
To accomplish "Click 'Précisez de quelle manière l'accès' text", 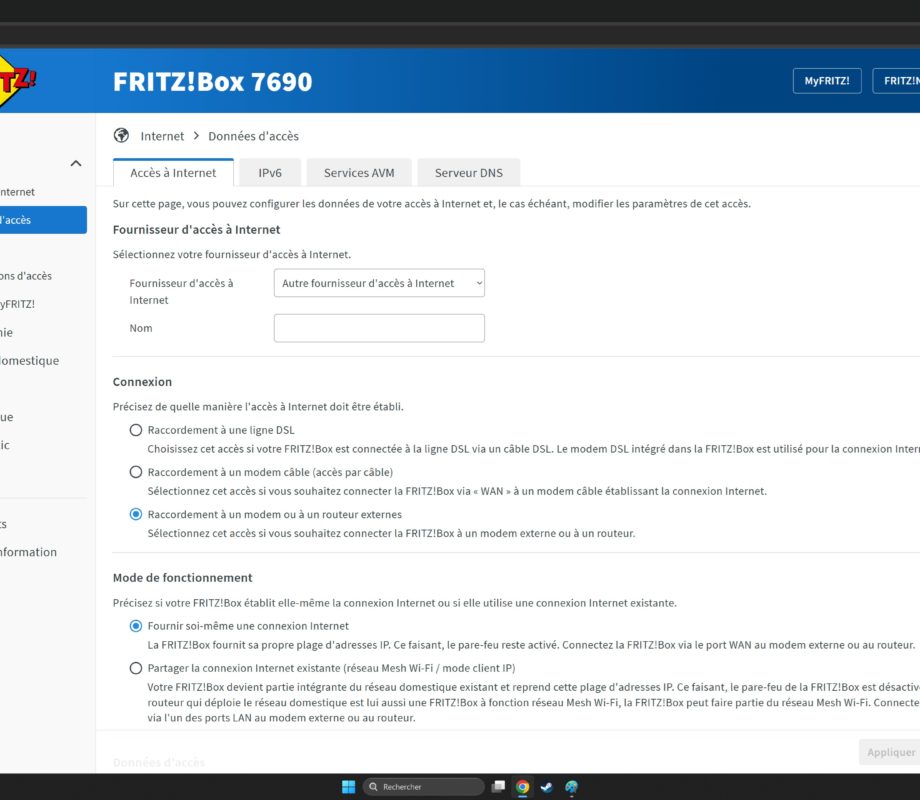I will (x=258, y=407).
